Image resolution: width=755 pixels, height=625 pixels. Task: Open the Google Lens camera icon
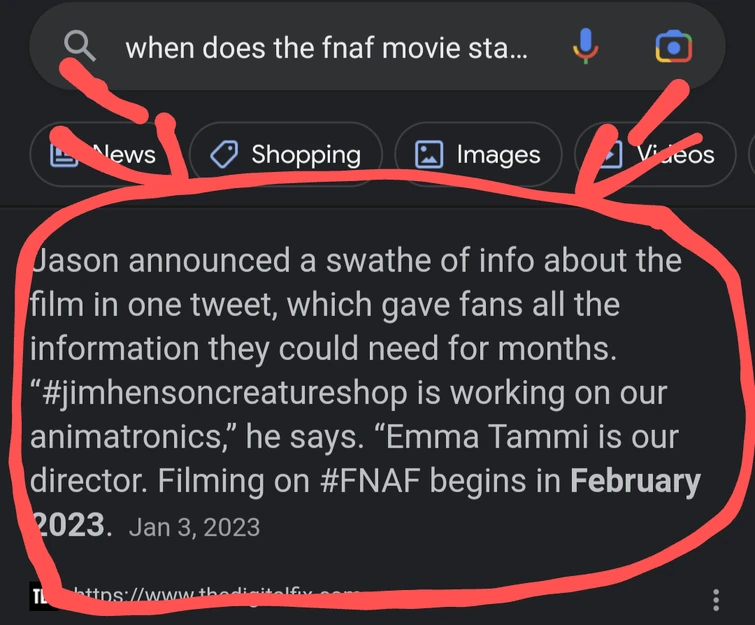coord(673,46)
